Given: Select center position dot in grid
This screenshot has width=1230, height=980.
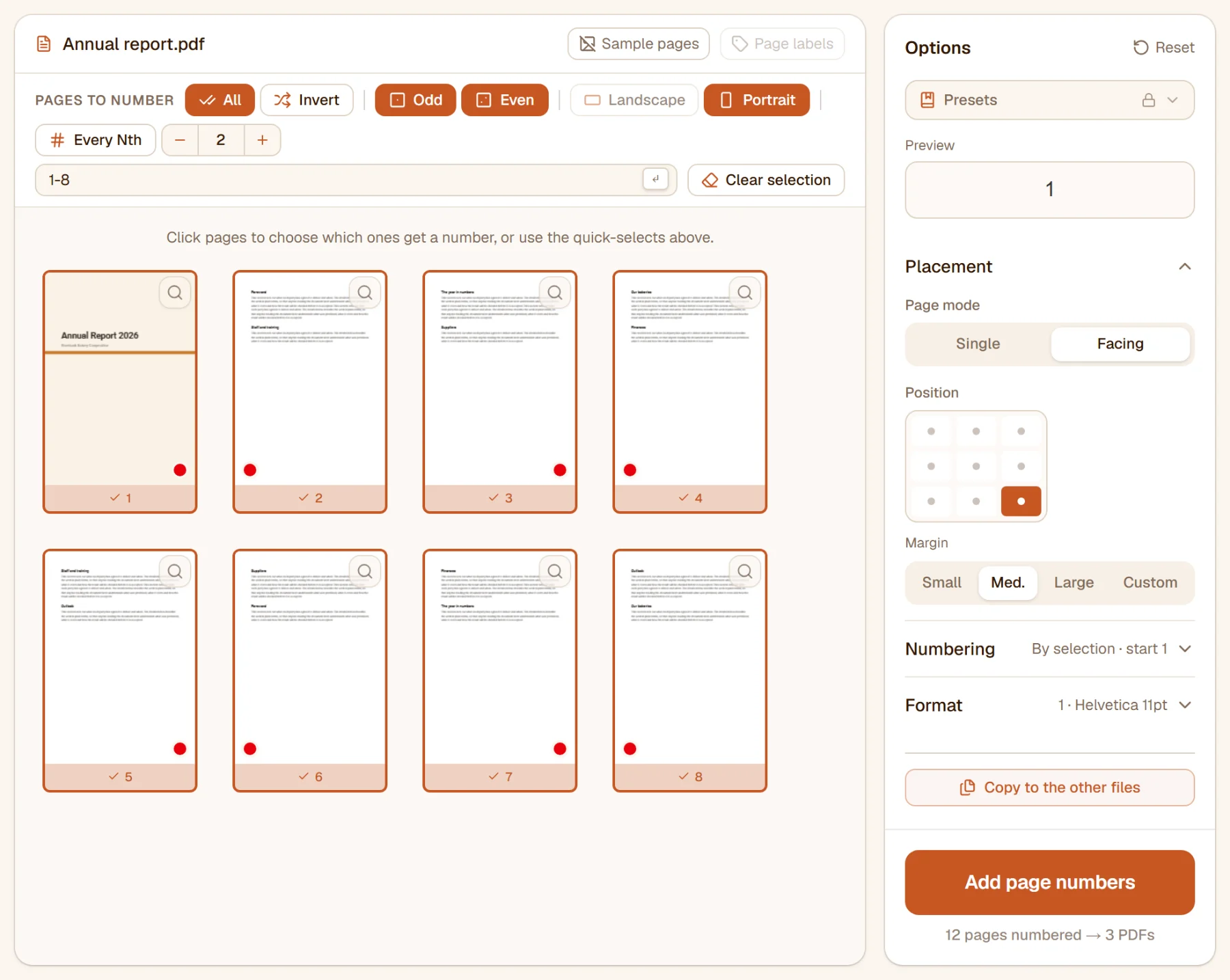Looking at the screenshot, I should 976,466.
